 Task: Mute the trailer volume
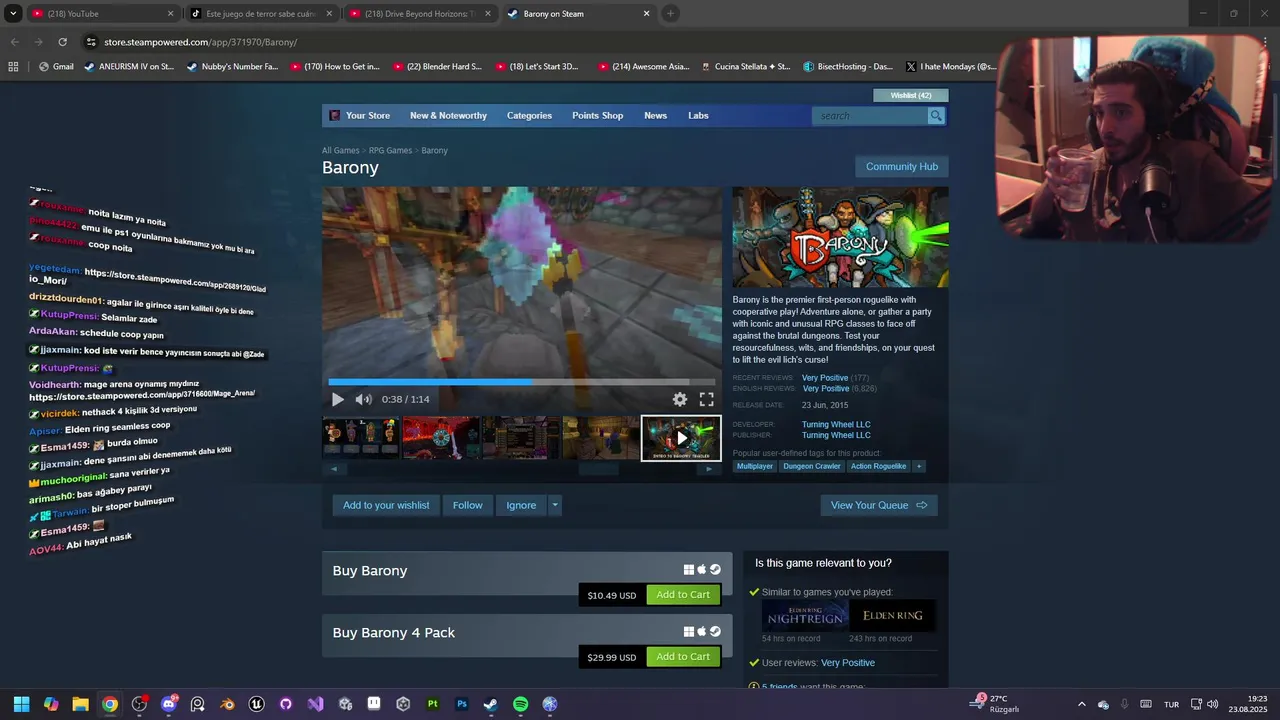tap(363, 399)
